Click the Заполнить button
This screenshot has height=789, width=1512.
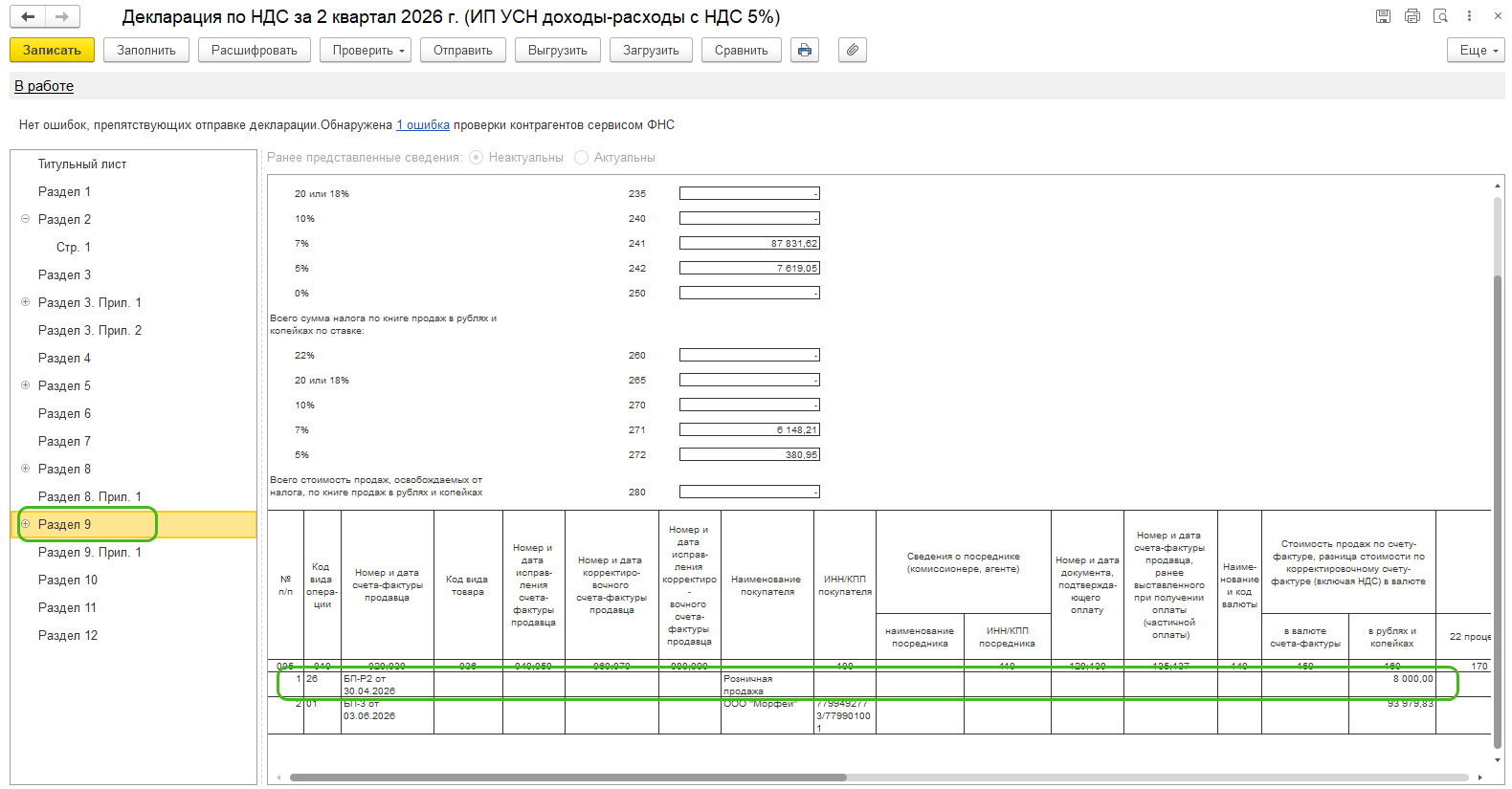146,50
